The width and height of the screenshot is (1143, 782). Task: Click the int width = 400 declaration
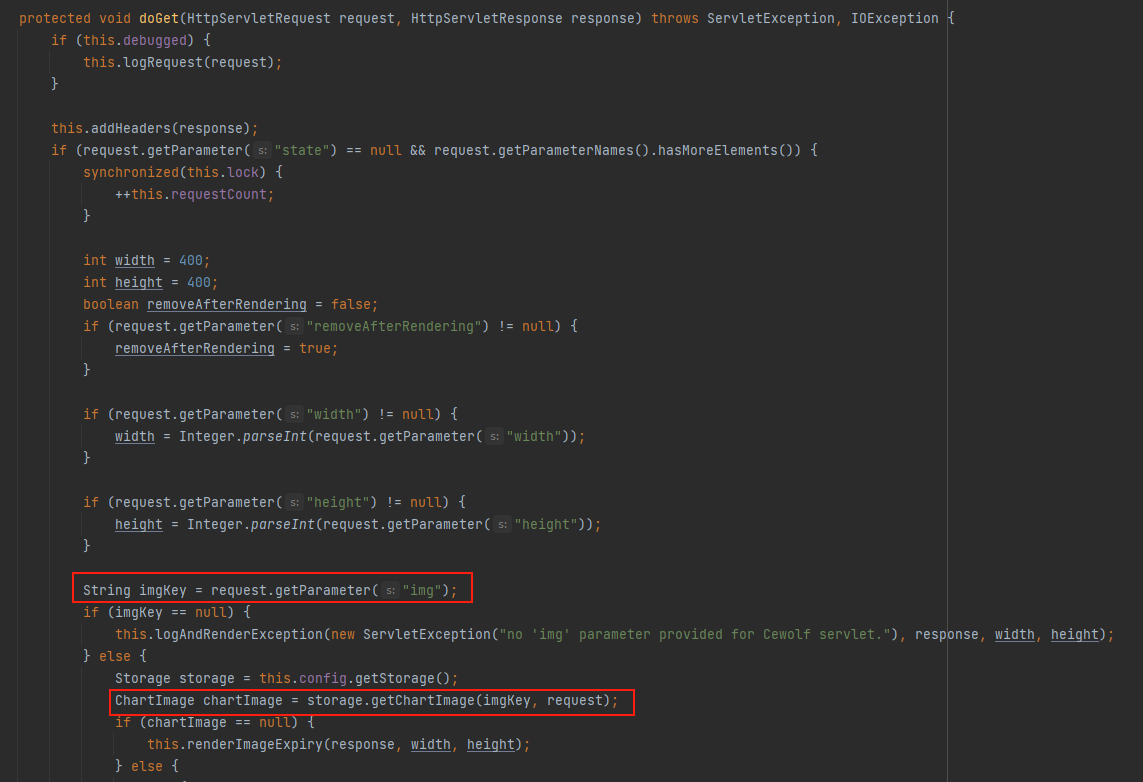tap(147, 260)
